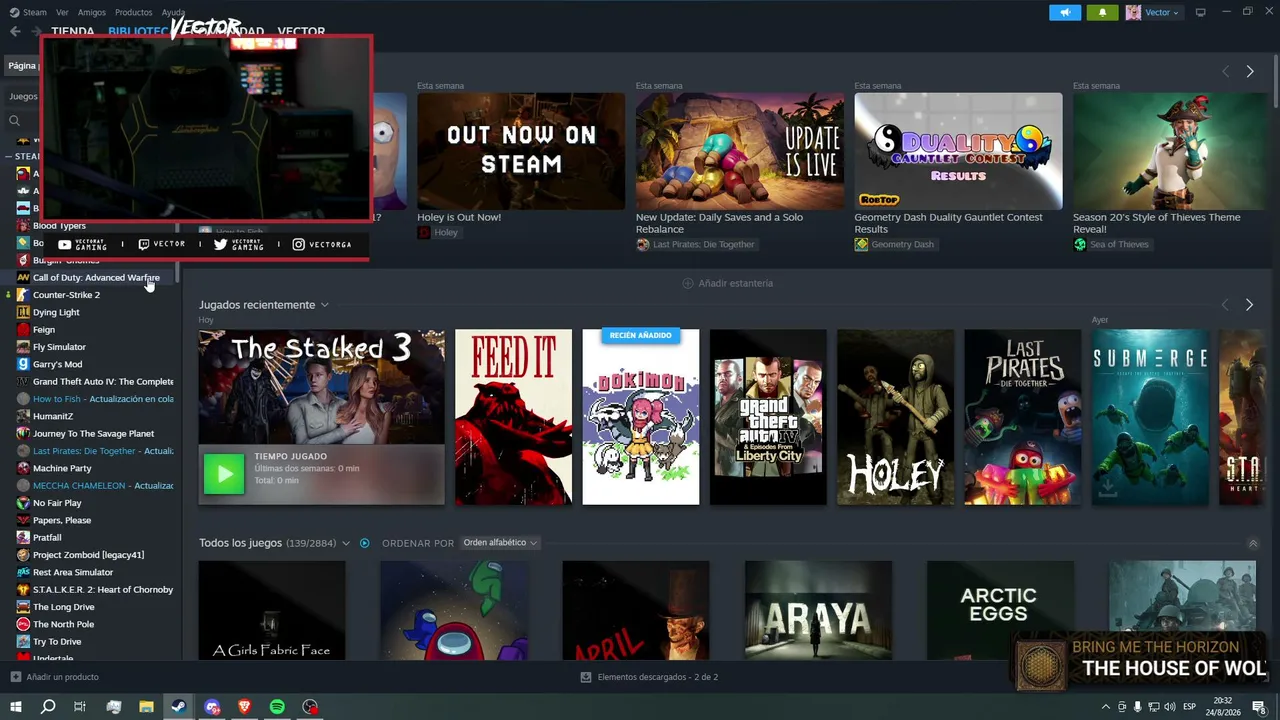Image resolution: width=1280 pixels, height=720 pixels.
Task: Switch to the TIENDA tab
Action: [73, 31]
